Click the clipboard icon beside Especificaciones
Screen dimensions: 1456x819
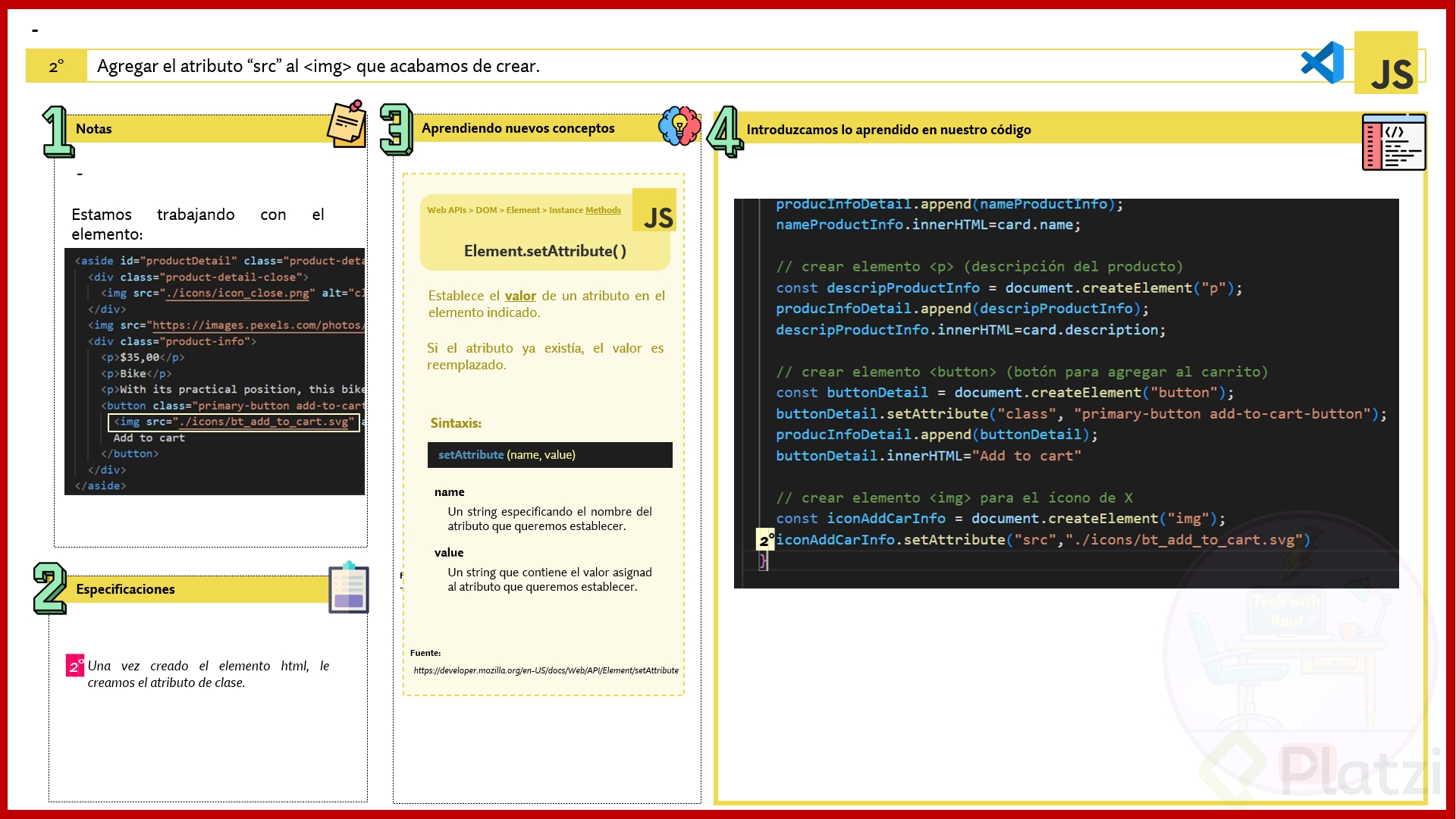[349, 587]
